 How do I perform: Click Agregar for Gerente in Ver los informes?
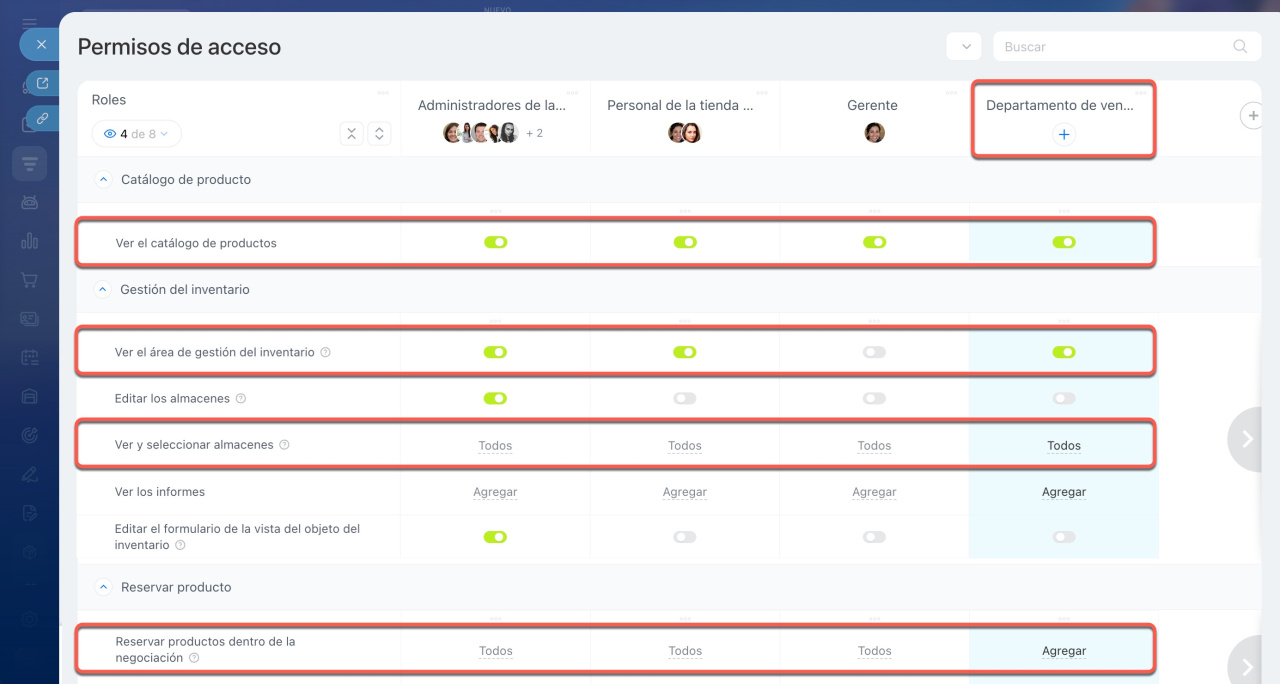874,492
